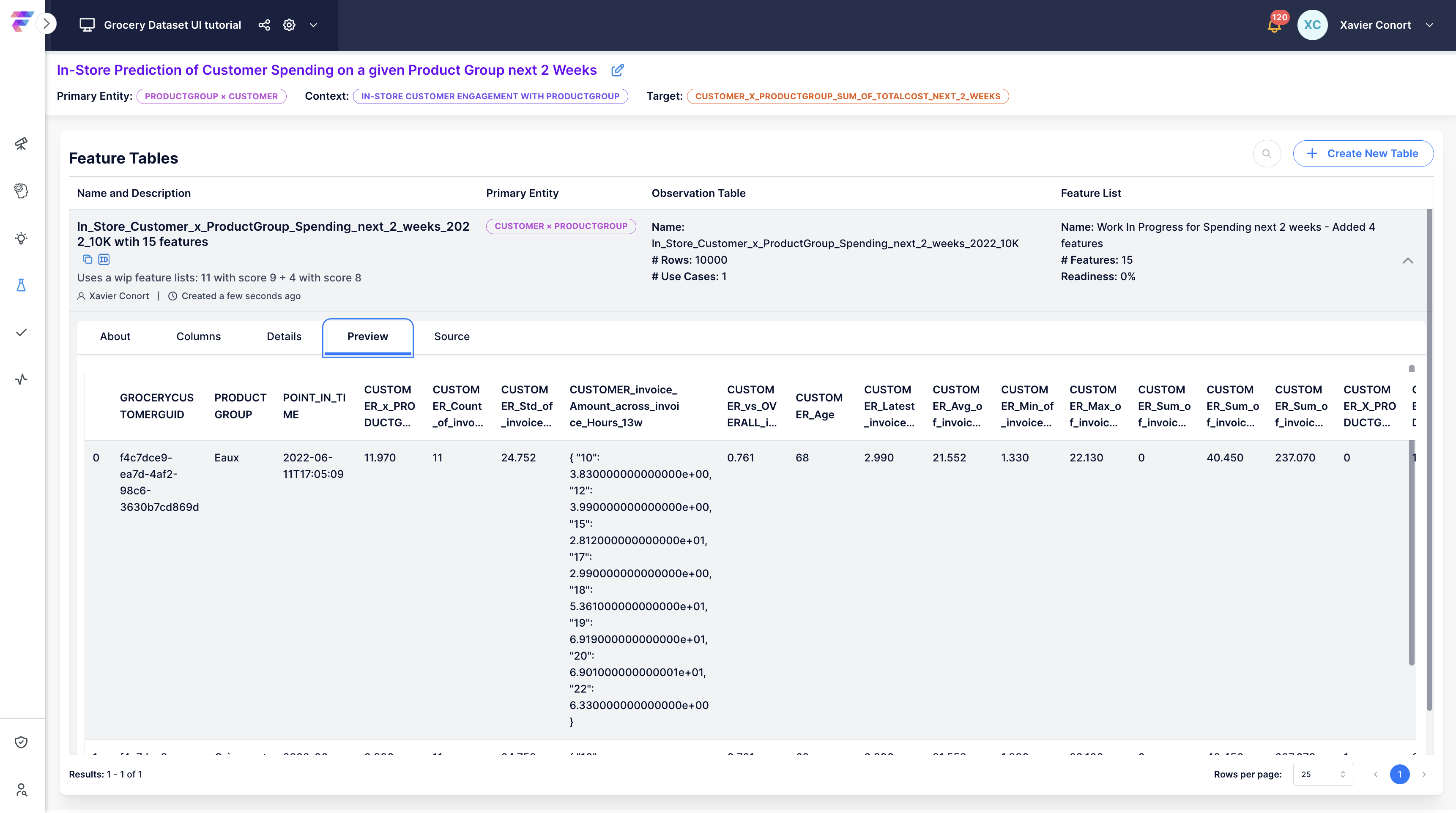
Task: Open the share icon in header
Action: [x=264, y=25]
